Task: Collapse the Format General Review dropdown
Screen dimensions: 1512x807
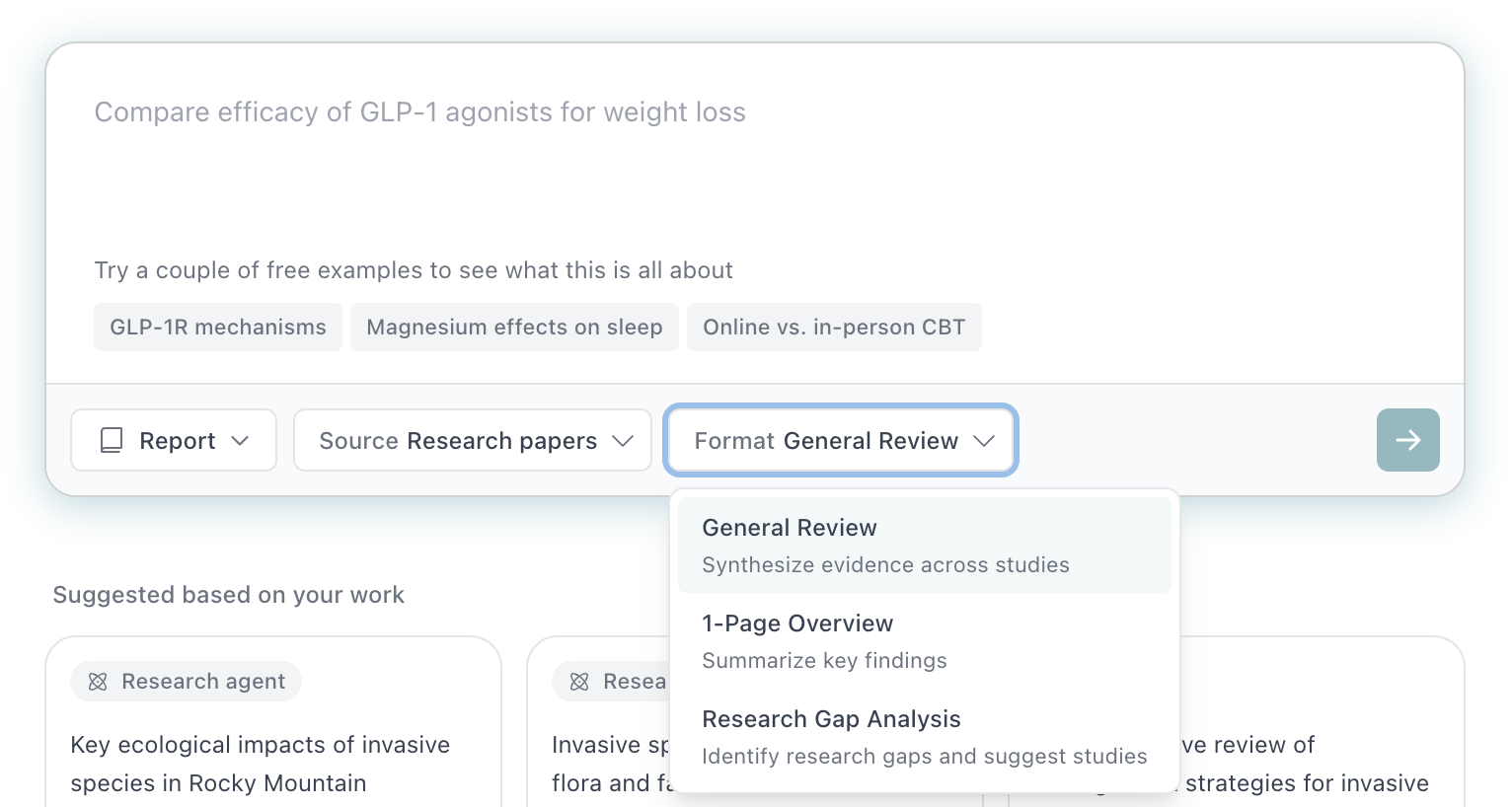Action: (x=841, y=441)
